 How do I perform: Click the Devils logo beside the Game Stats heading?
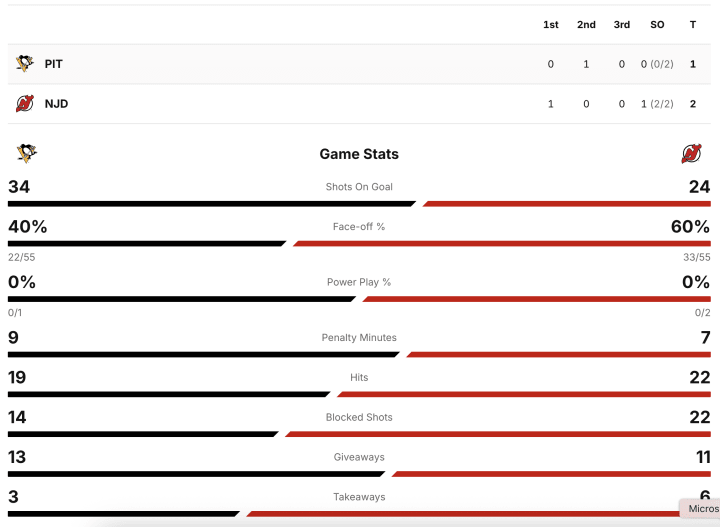(691, 154)
